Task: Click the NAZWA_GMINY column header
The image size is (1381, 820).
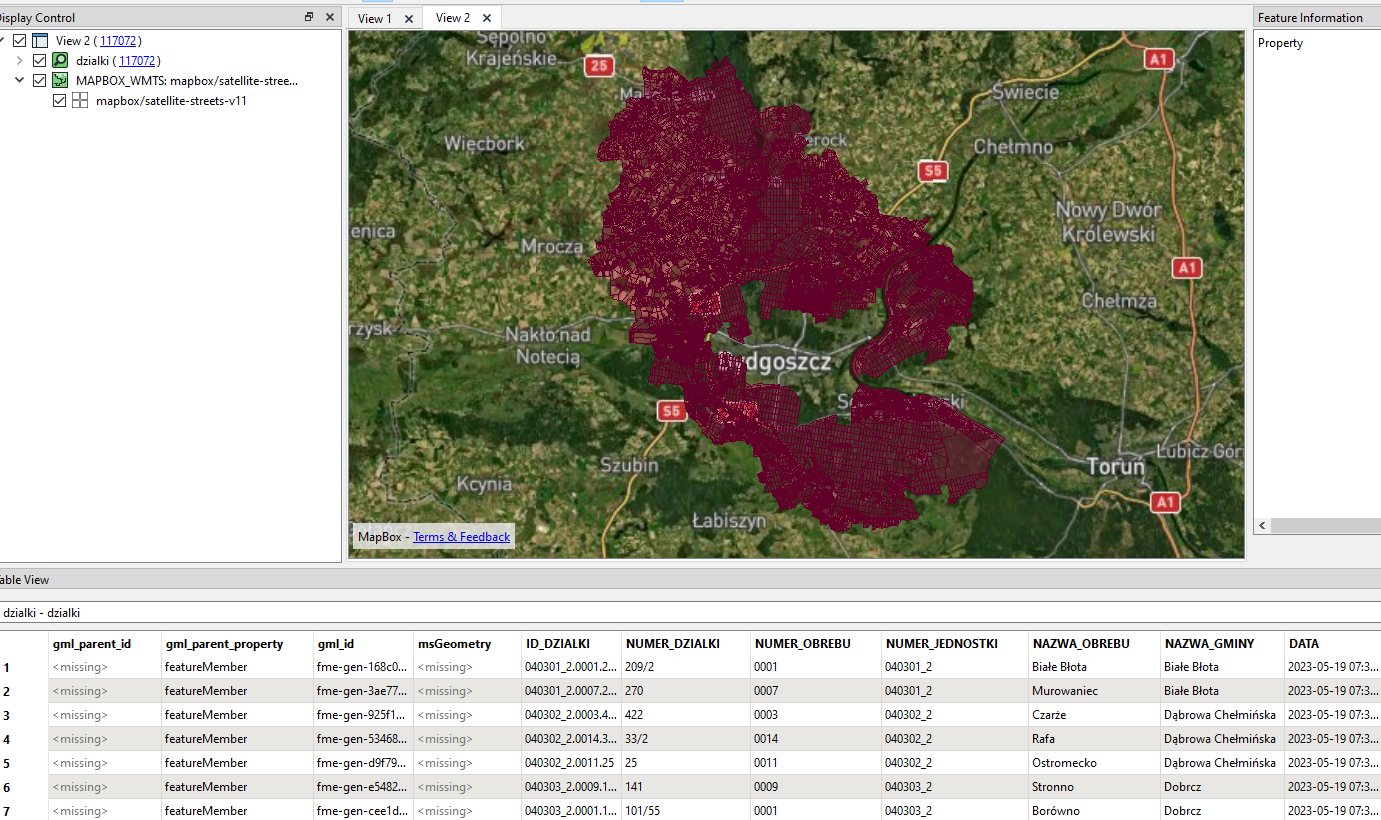Action: tap(1222, 643)
